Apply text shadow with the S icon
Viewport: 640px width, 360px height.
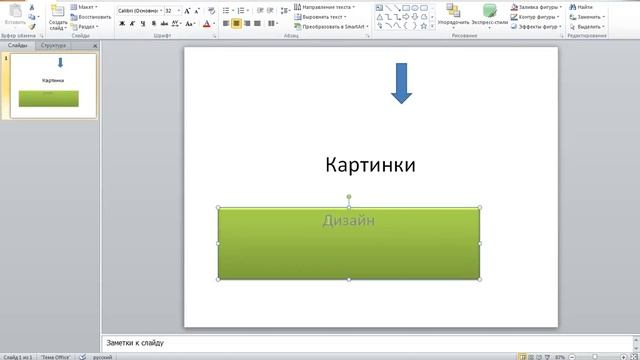click(x=153, y=24)
